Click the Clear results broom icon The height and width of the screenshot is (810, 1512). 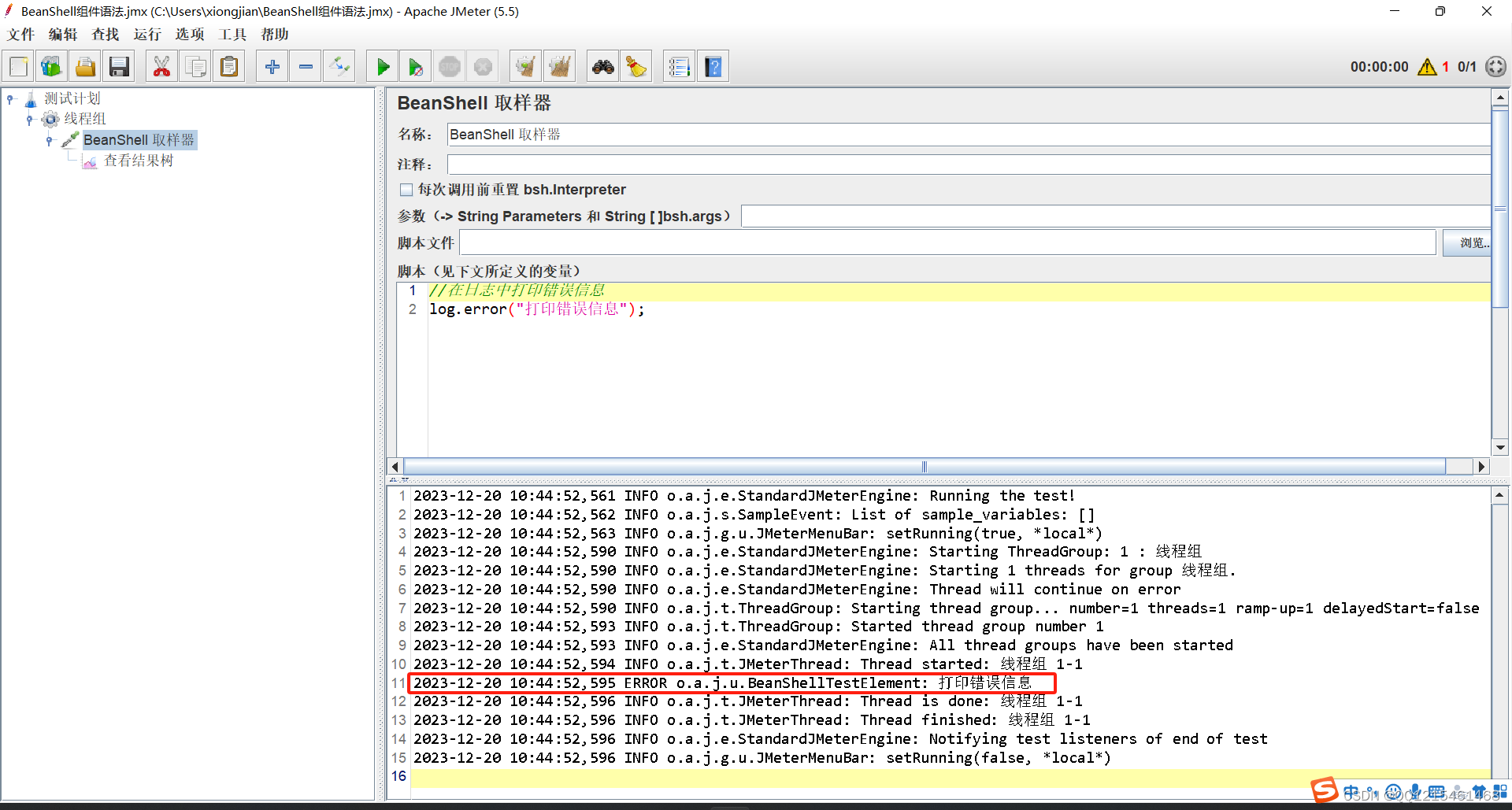point(525,67)
